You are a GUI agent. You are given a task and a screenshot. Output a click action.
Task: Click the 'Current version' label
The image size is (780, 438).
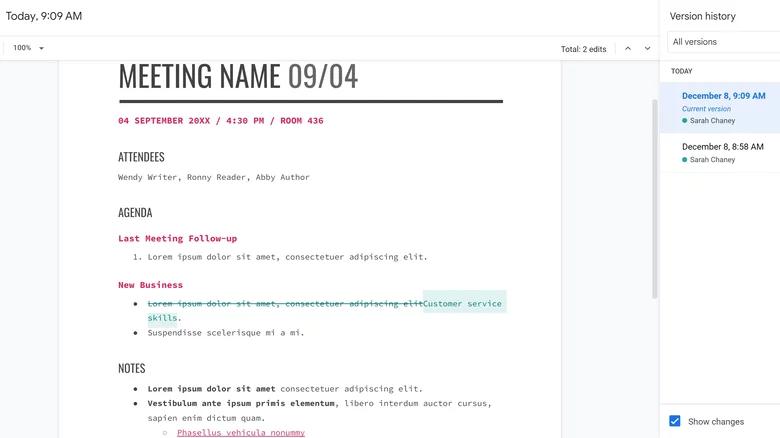(706, 109)
